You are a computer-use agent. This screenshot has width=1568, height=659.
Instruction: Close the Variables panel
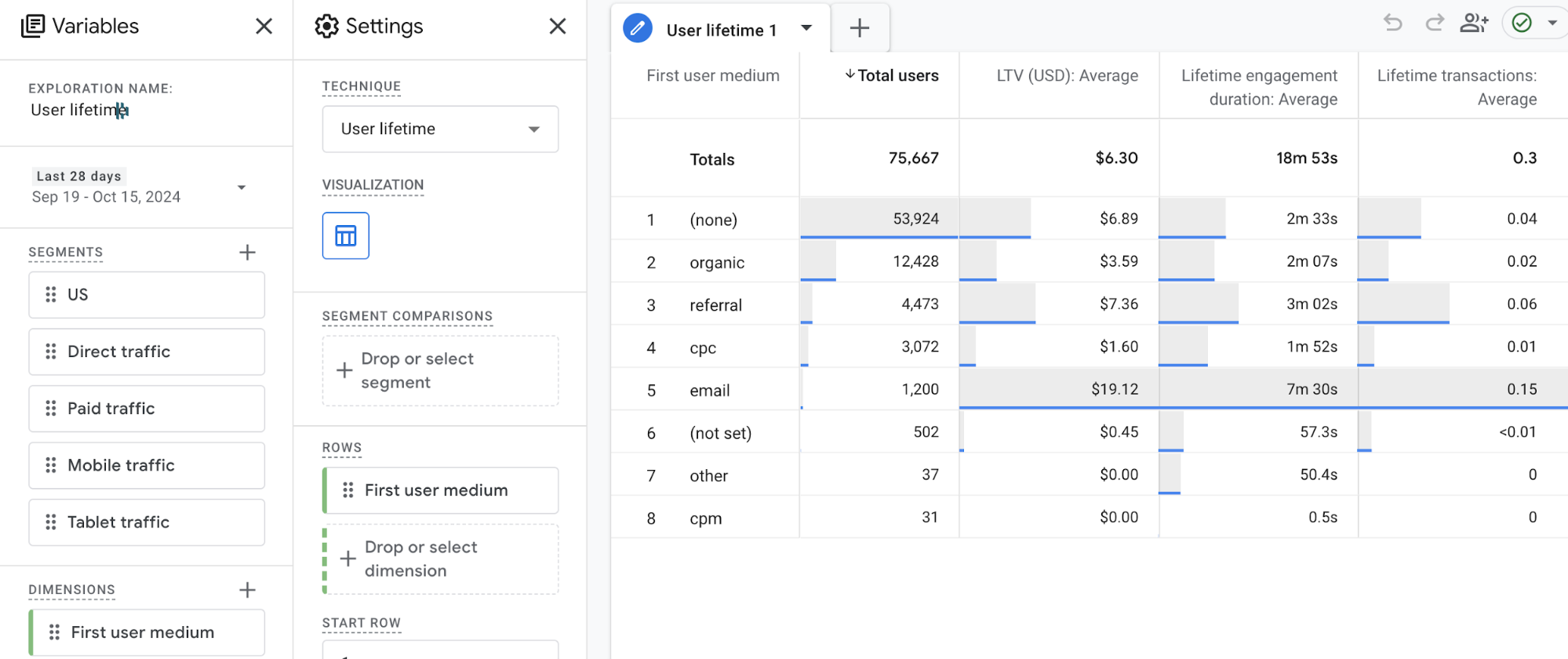coord(264,27)
